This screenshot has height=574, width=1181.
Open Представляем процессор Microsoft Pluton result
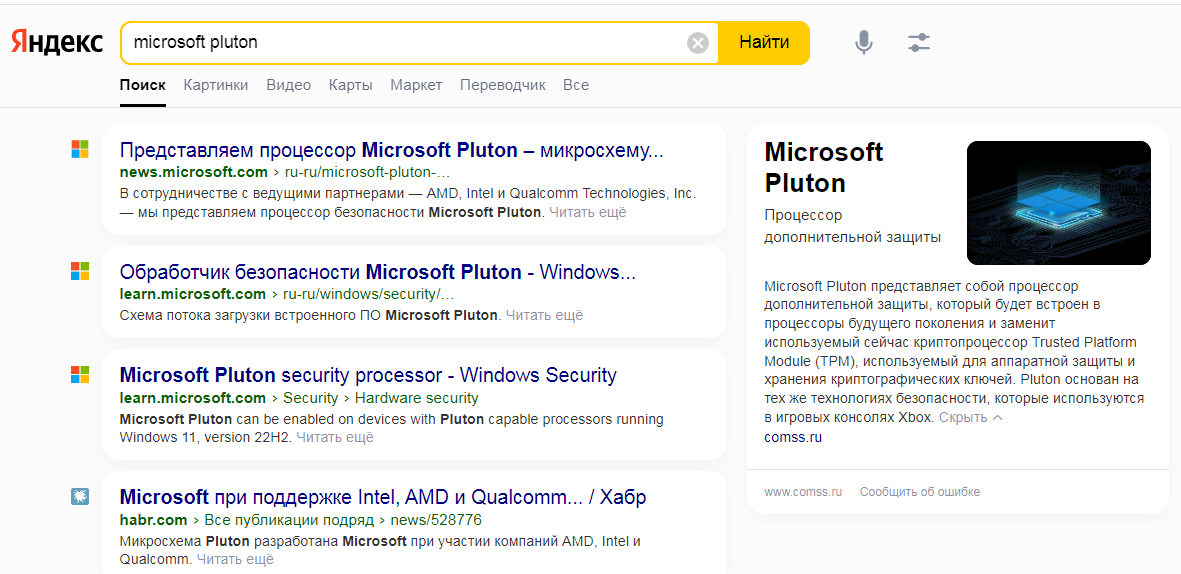(x=391, y=150)
